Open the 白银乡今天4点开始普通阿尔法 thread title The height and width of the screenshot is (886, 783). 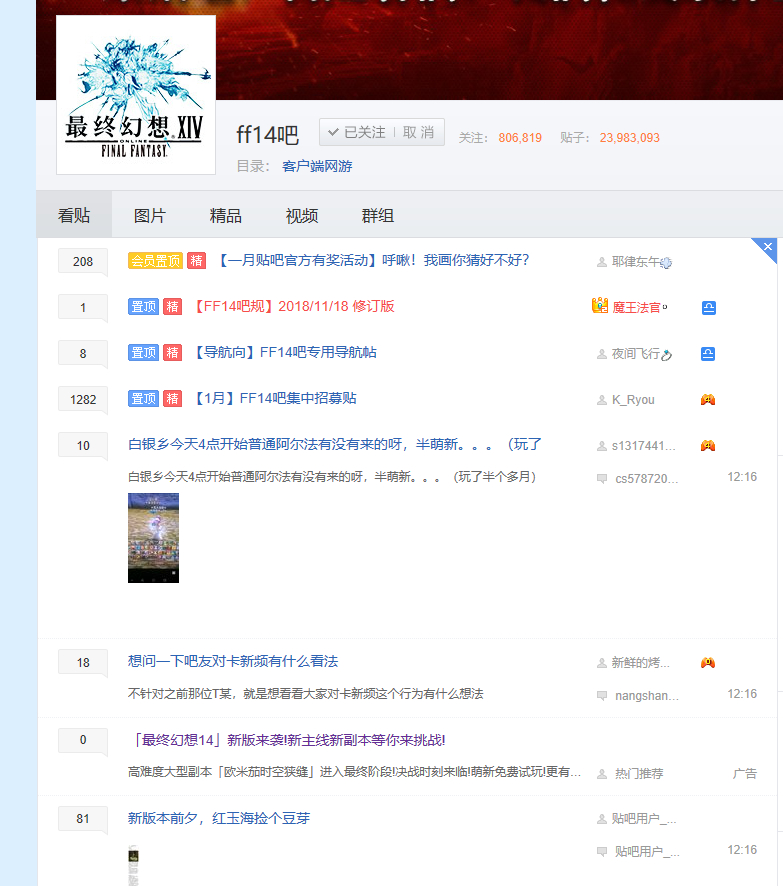[x=334, y=445]
